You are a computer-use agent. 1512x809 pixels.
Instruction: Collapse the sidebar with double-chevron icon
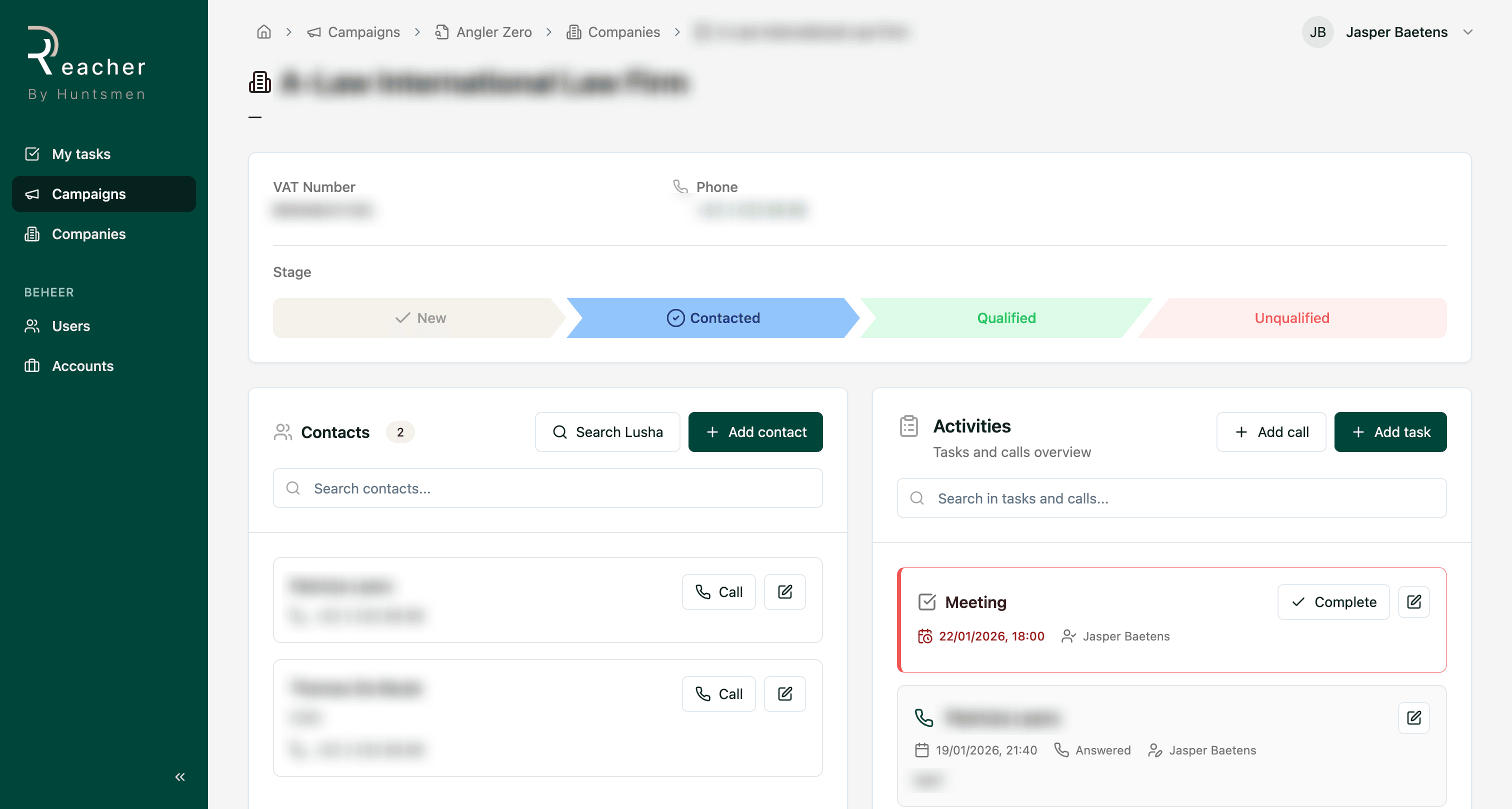click(x=179, y=776)
